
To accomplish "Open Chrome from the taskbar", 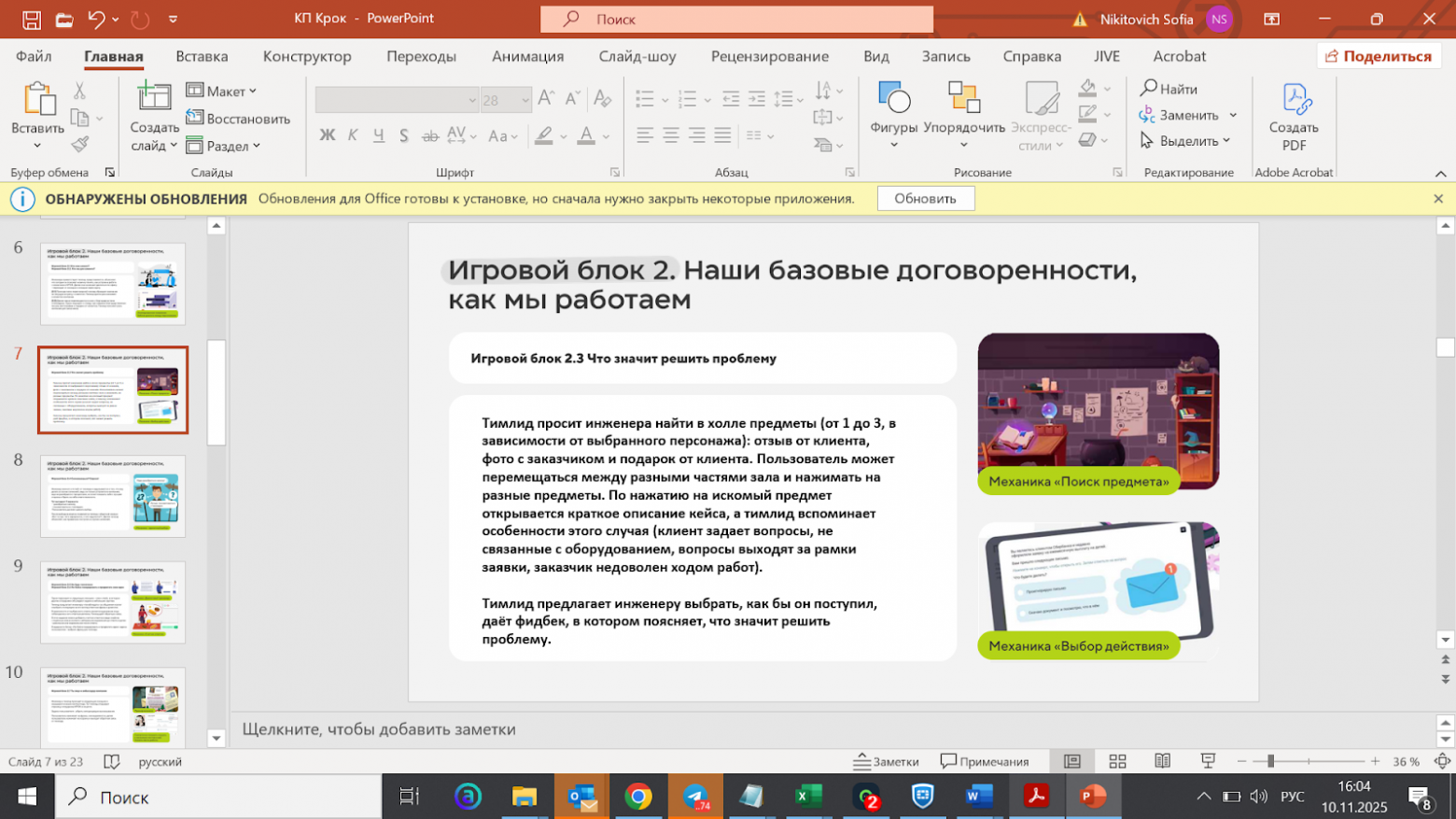I will pyautogui.click(x=637, y=796).
